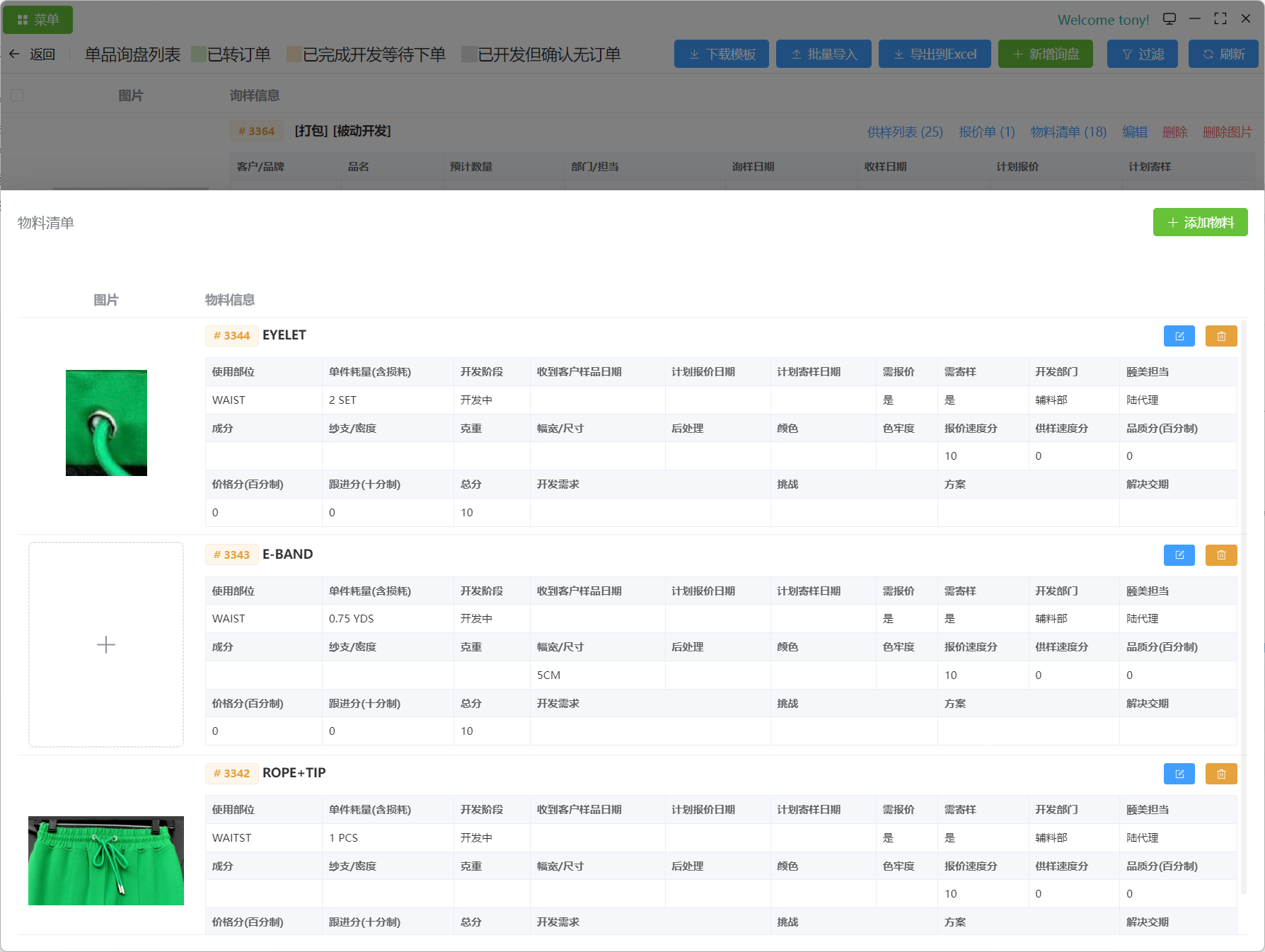Click the 物料清单 (18) link
The height and width of the screenshot is (952, 1265).
point(1068,132)
